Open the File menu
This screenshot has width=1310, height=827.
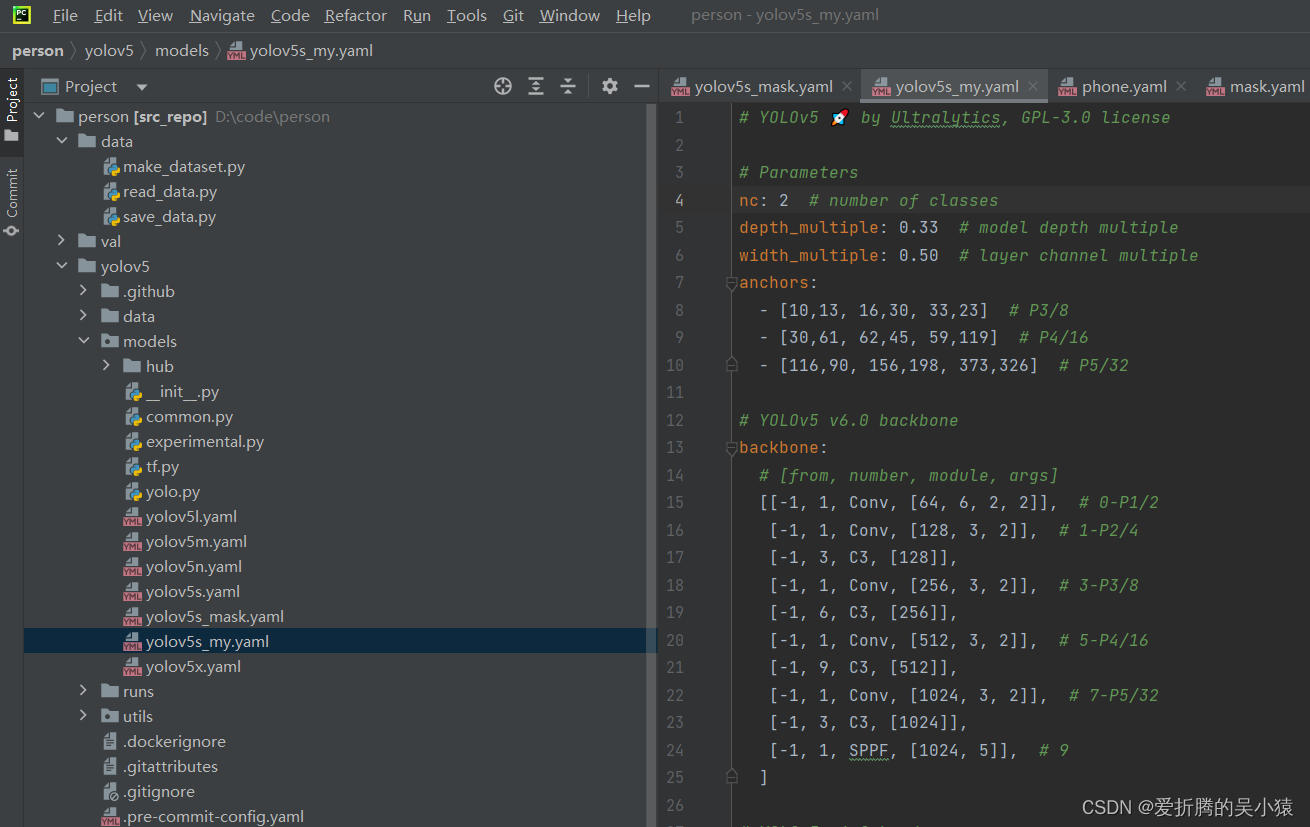point(65,15)
